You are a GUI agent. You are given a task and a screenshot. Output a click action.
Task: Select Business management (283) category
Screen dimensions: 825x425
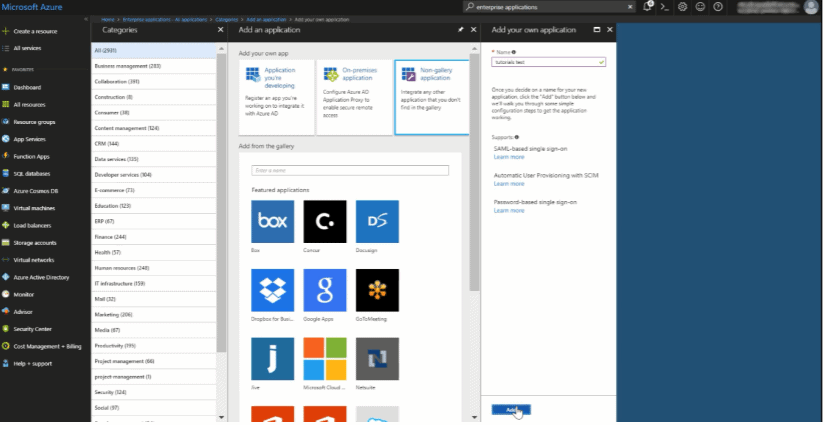click(x=154, y=66)
